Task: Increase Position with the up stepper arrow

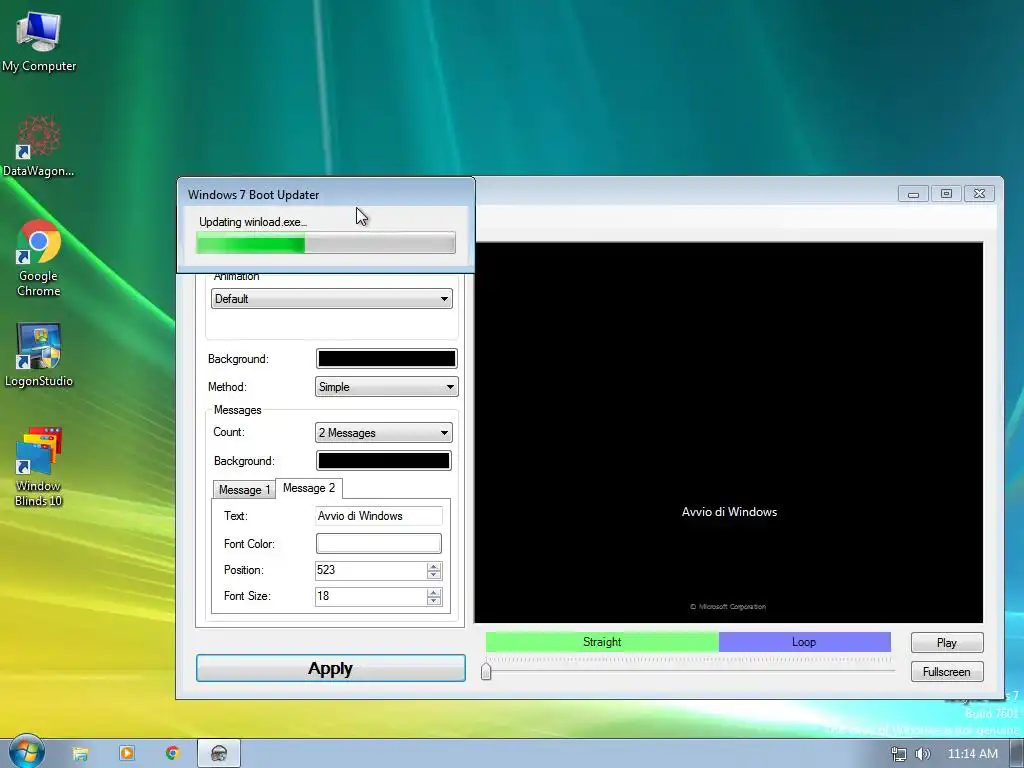Action: click(x=434, y=566)
